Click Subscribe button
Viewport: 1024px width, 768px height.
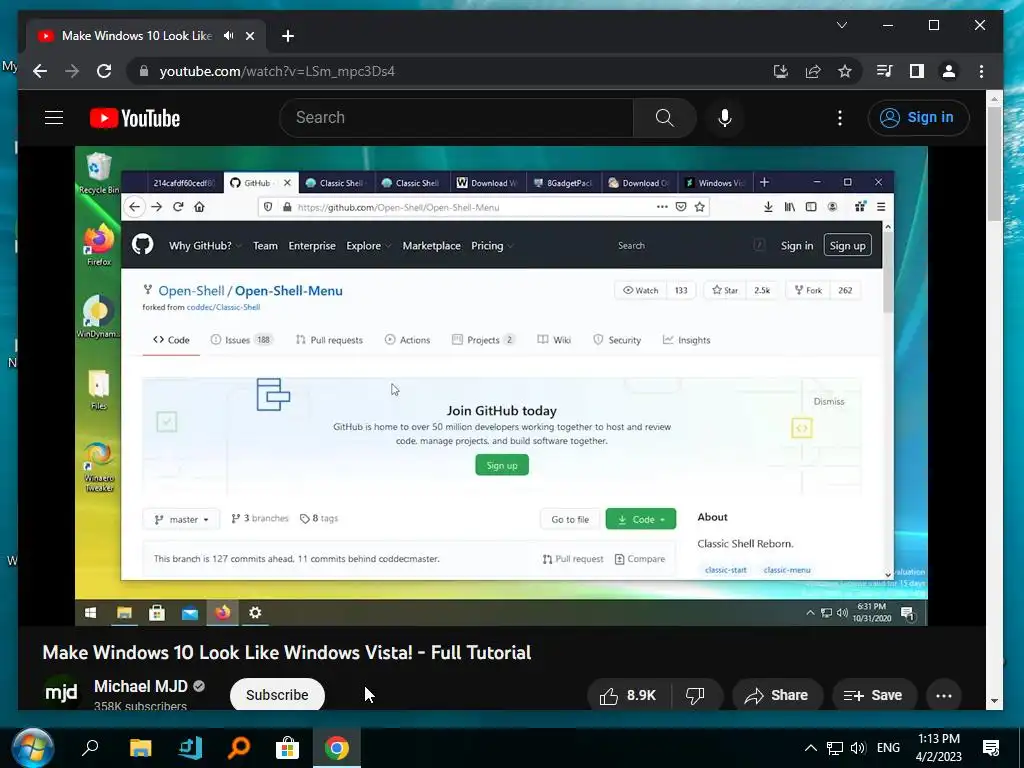click(x=277, y=694)
